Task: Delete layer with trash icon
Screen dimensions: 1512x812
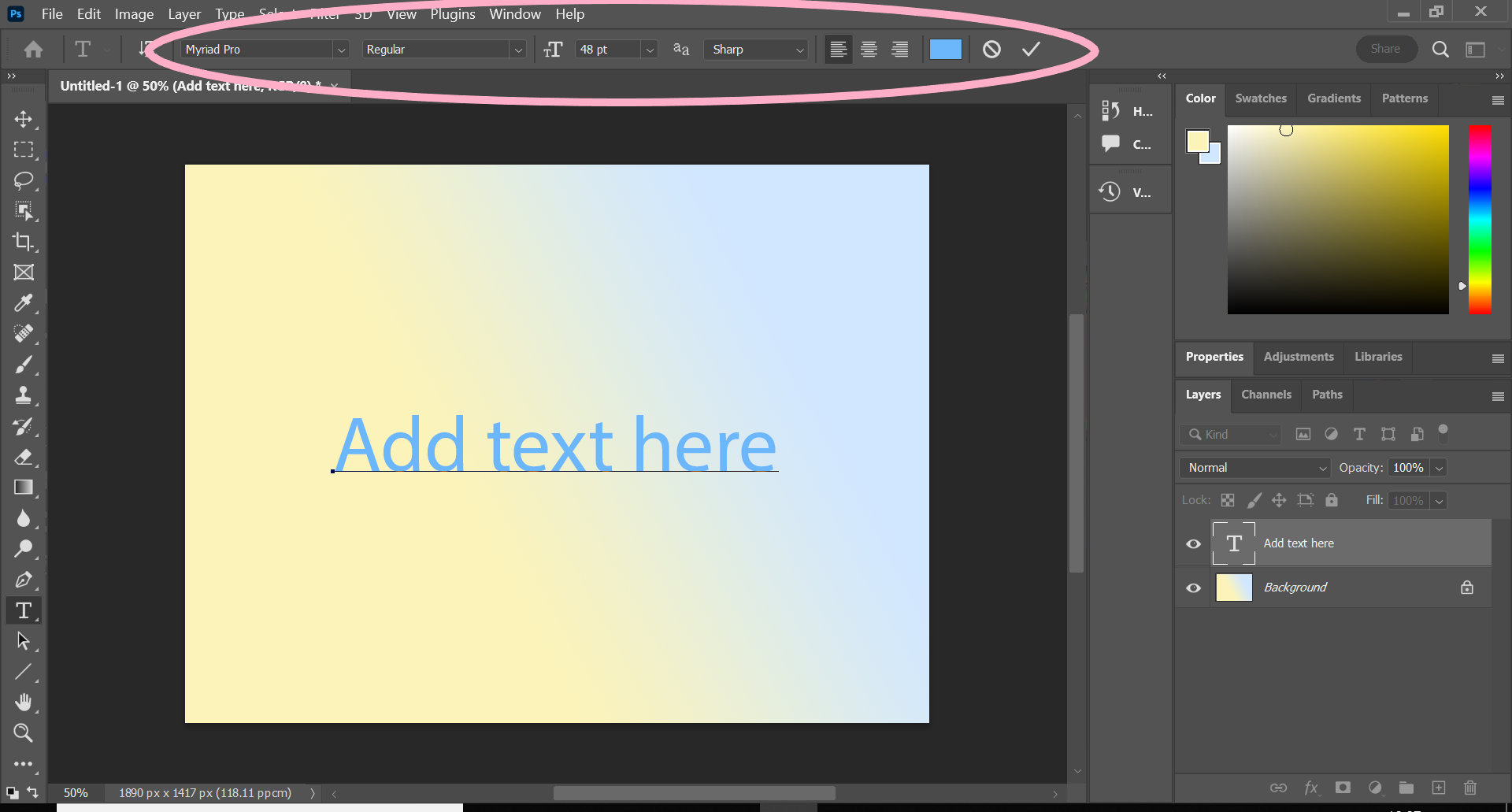Action: pyautogui.click(x=1469, y=788)
